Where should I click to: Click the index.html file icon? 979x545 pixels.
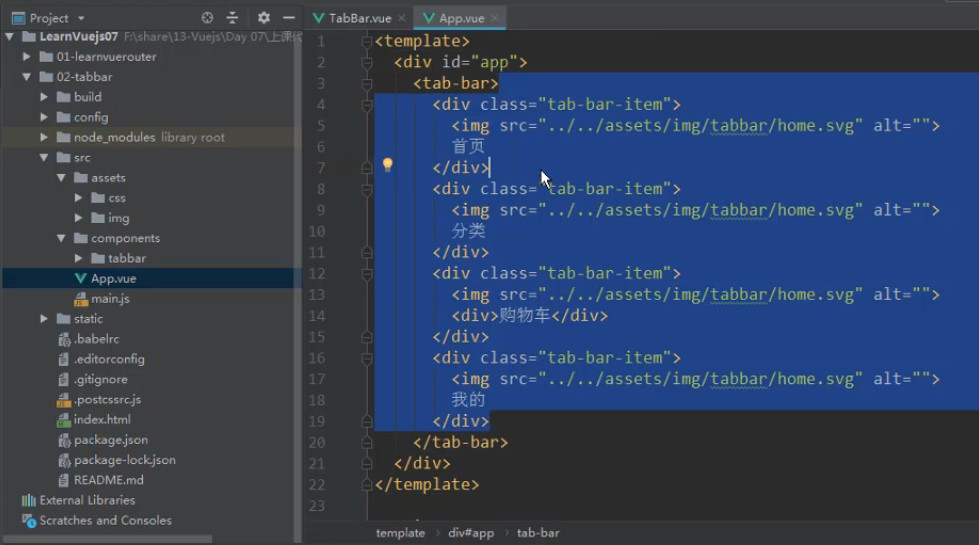(x=63, y=420)
